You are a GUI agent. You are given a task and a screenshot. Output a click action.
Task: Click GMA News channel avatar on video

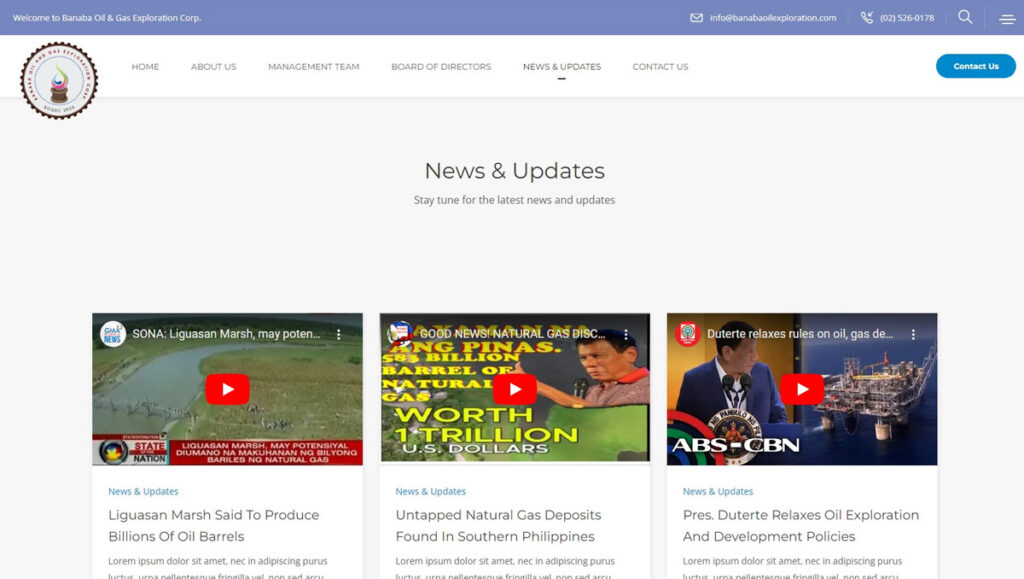113,334
